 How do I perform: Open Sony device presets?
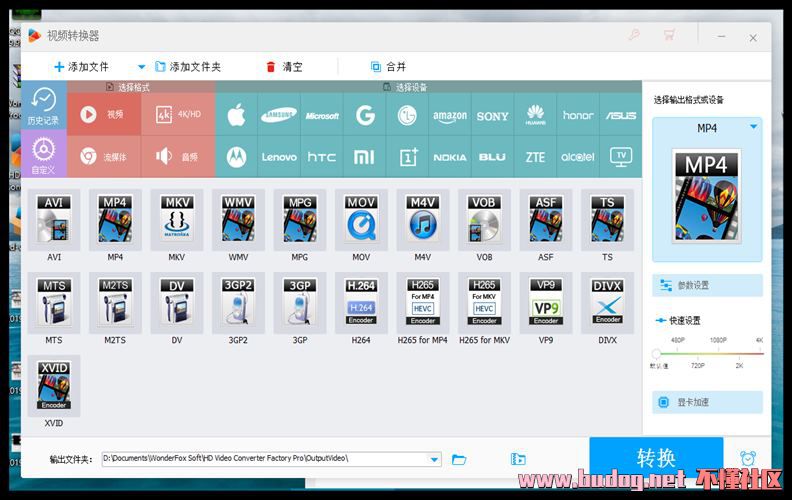pos(492,115)
